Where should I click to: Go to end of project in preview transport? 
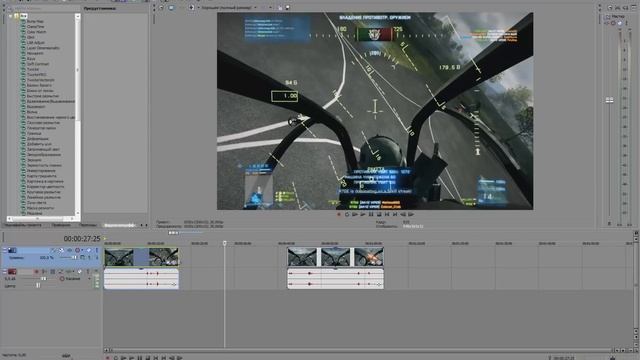click(395, 214)
